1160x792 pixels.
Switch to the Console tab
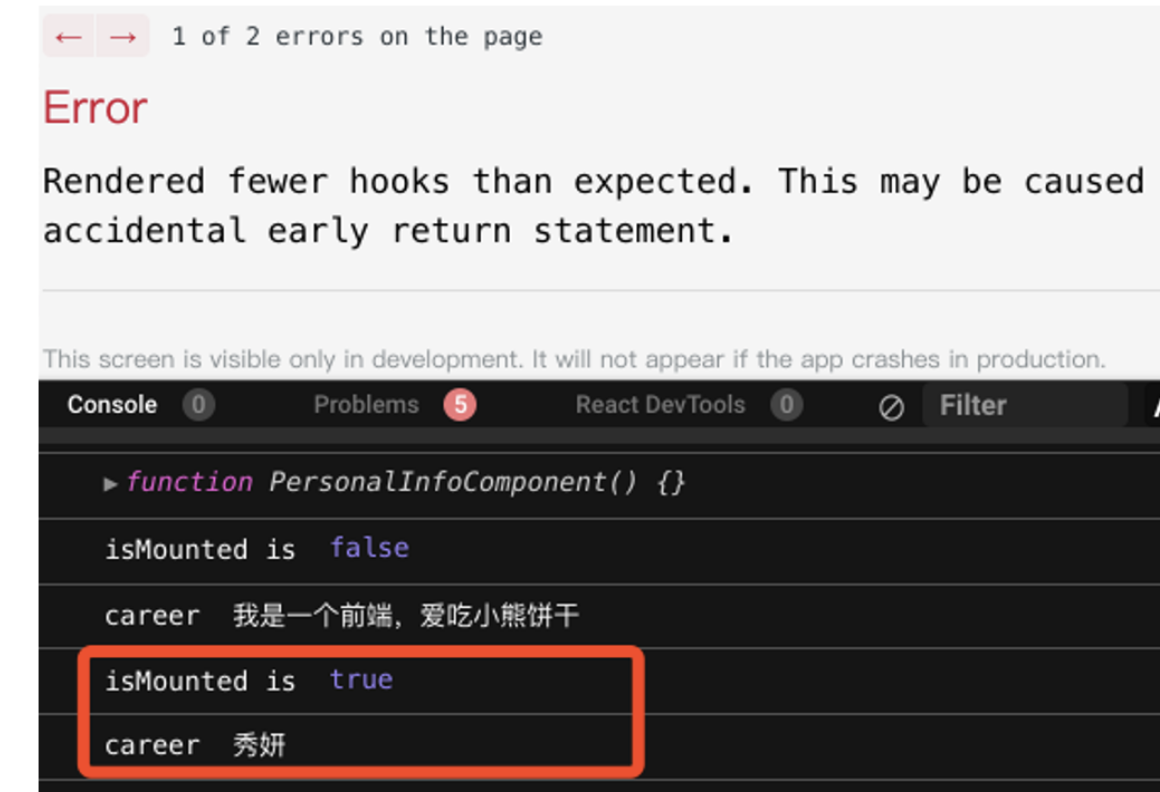click(112, 405)
